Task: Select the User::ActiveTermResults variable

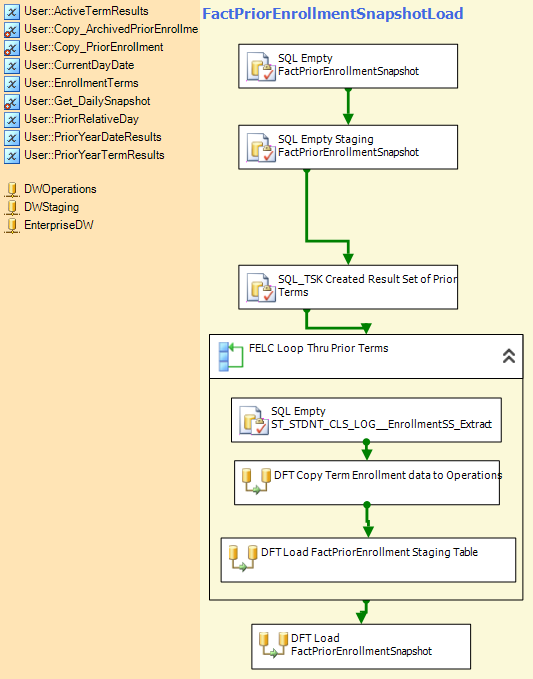Action: click(x=77, y=11)
